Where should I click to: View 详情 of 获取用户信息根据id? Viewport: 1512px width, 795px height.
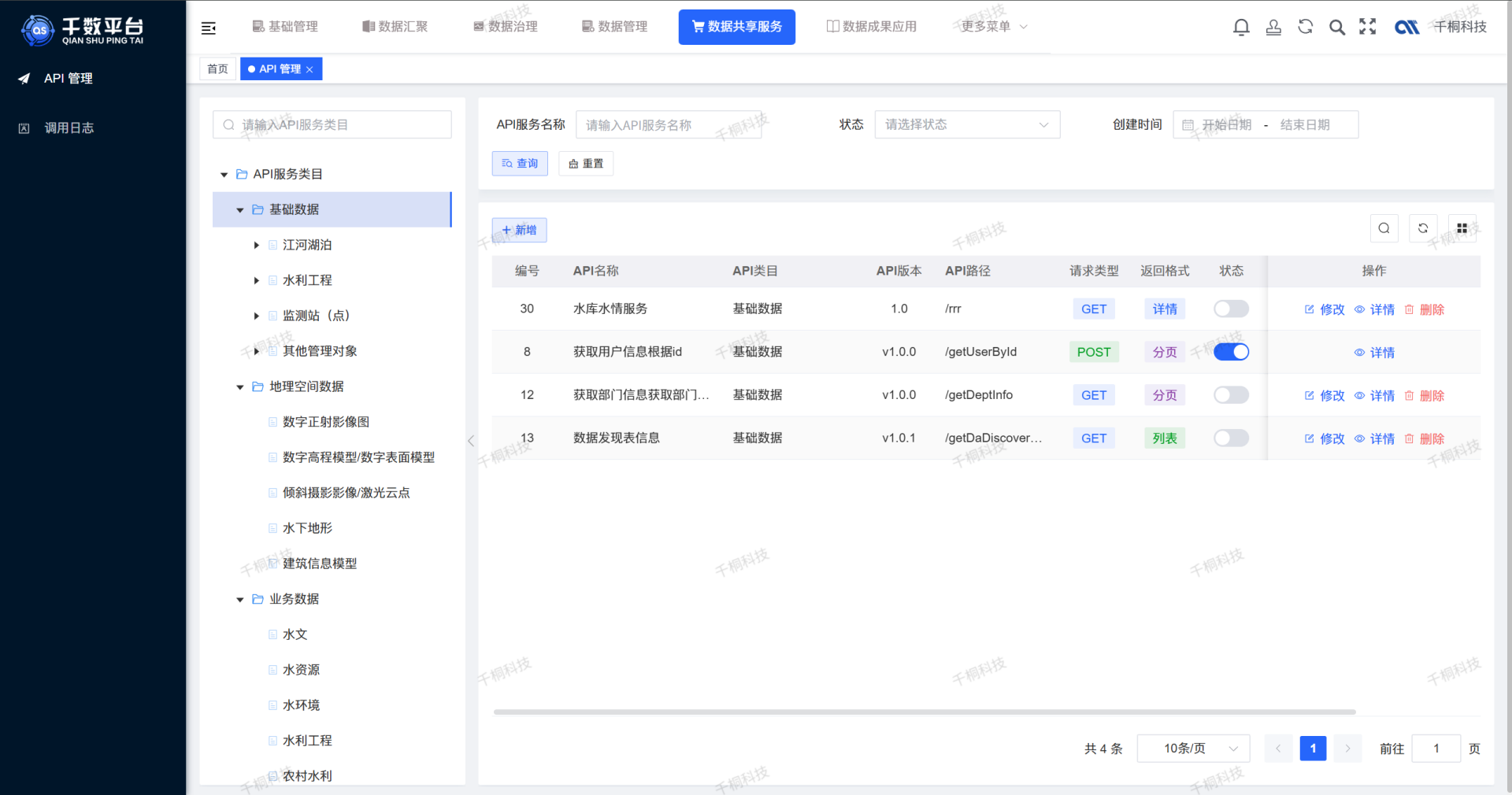1374,353
